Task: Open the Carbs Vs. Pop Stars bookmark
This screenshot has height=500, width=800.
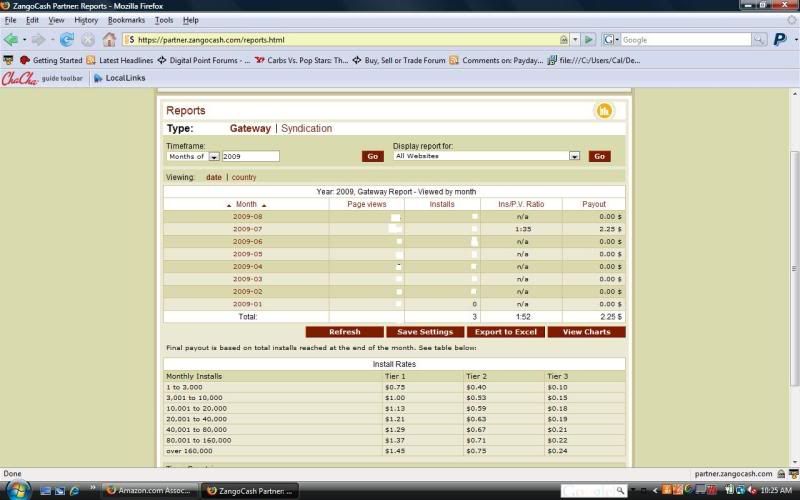Action: (x=301, y=60)
